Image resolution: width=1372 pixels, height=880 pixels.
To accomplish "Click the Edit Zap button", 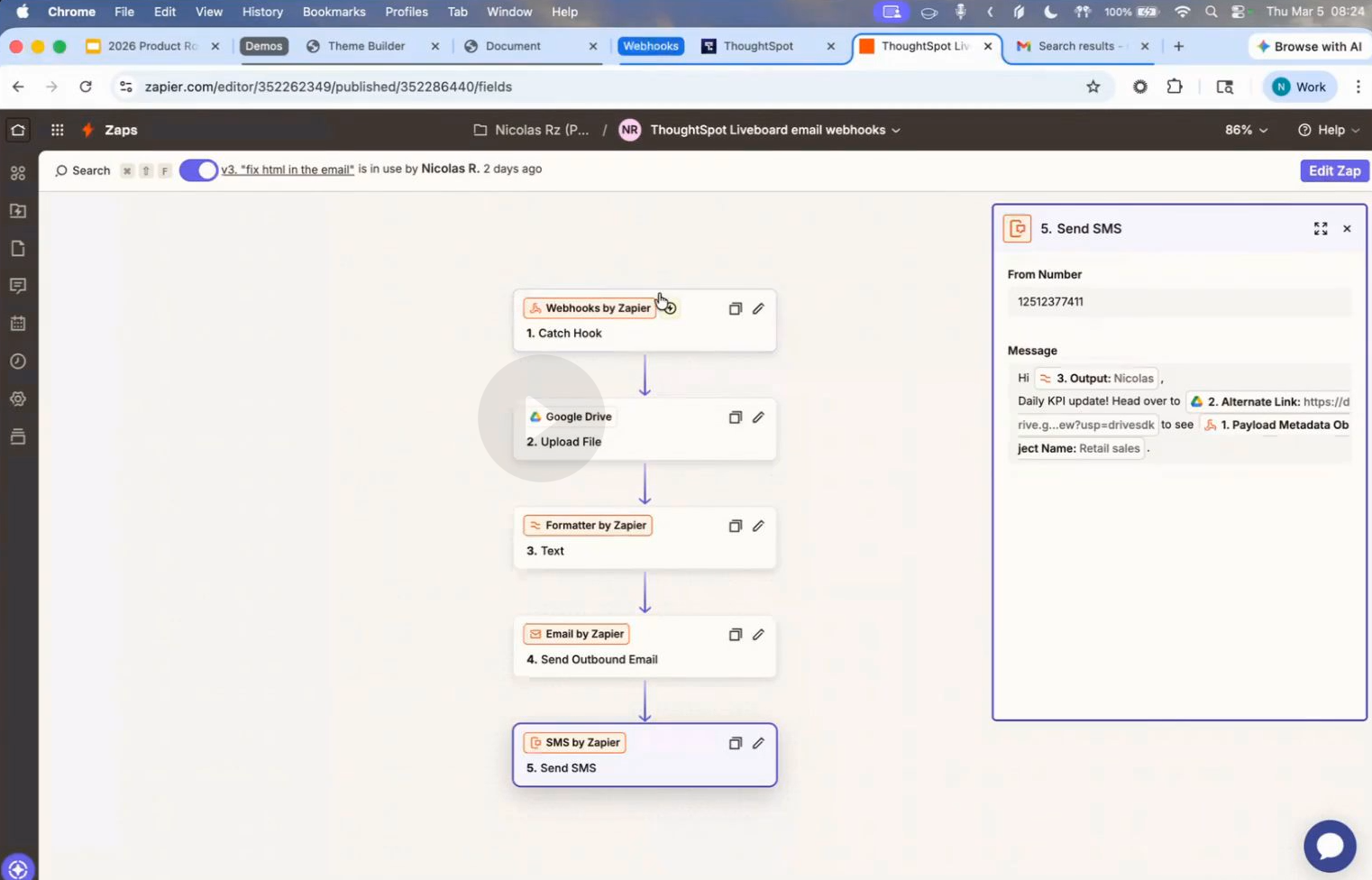I will pyautogui.click(x=1333, y=170).
